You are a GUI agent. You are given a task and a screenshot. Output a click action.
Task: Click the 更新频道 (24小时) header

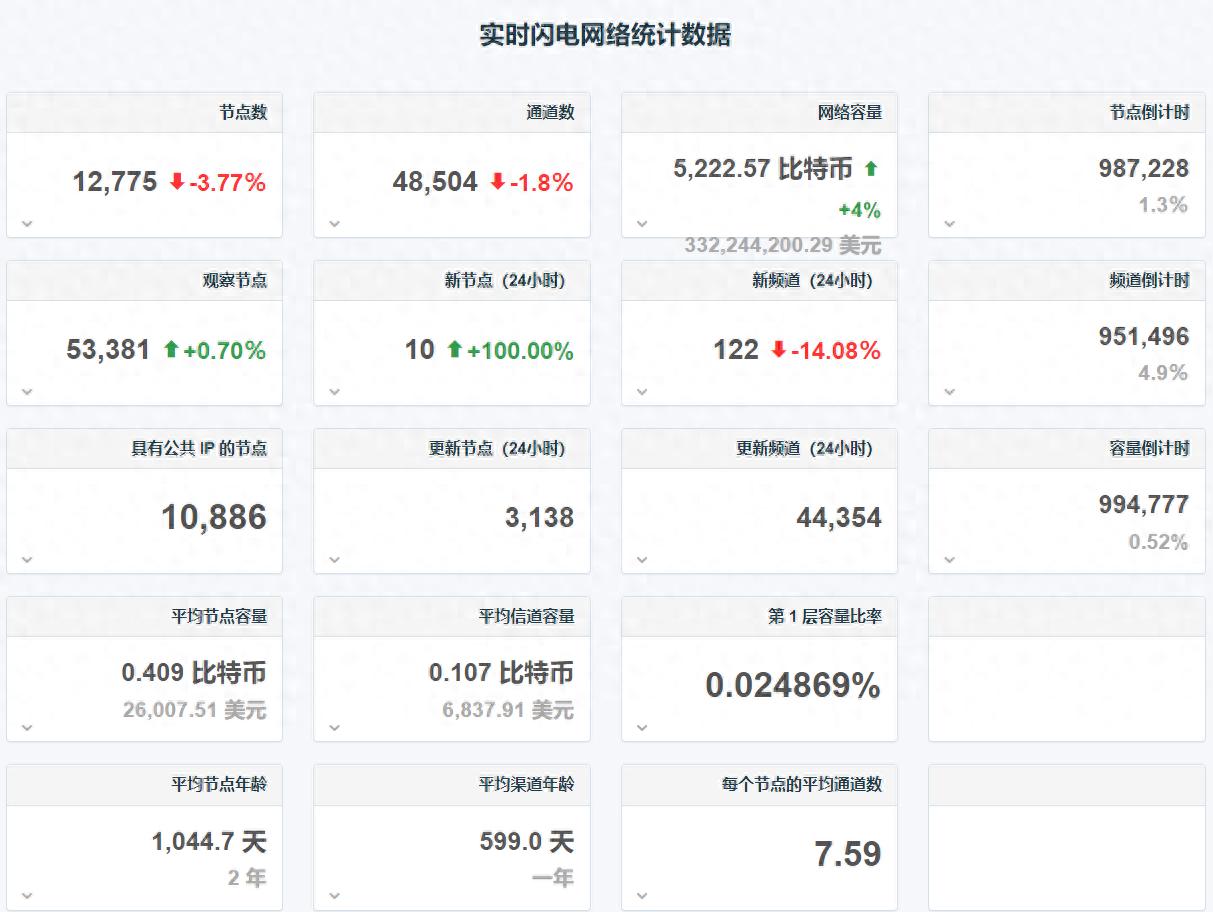tap(759, 449)
